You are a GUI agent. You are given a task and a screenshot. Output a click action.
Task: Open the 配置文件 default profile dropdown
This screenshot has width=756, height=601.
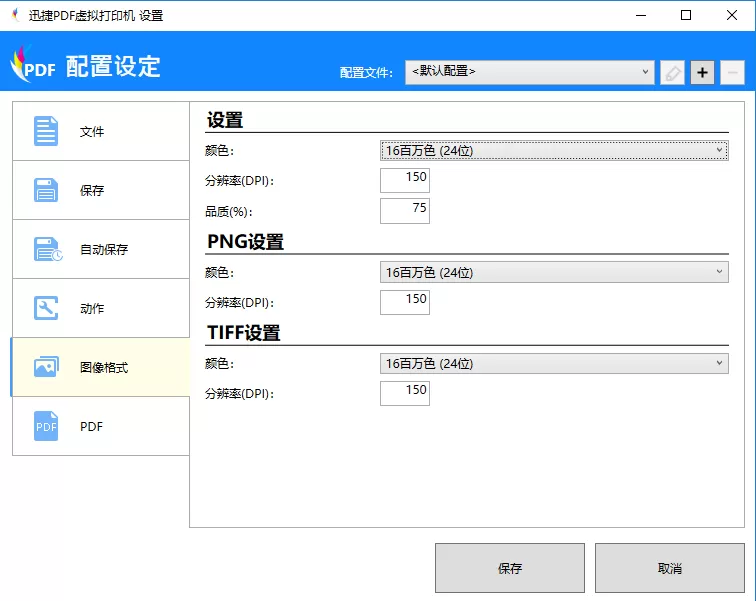click(x=529, y=72)
